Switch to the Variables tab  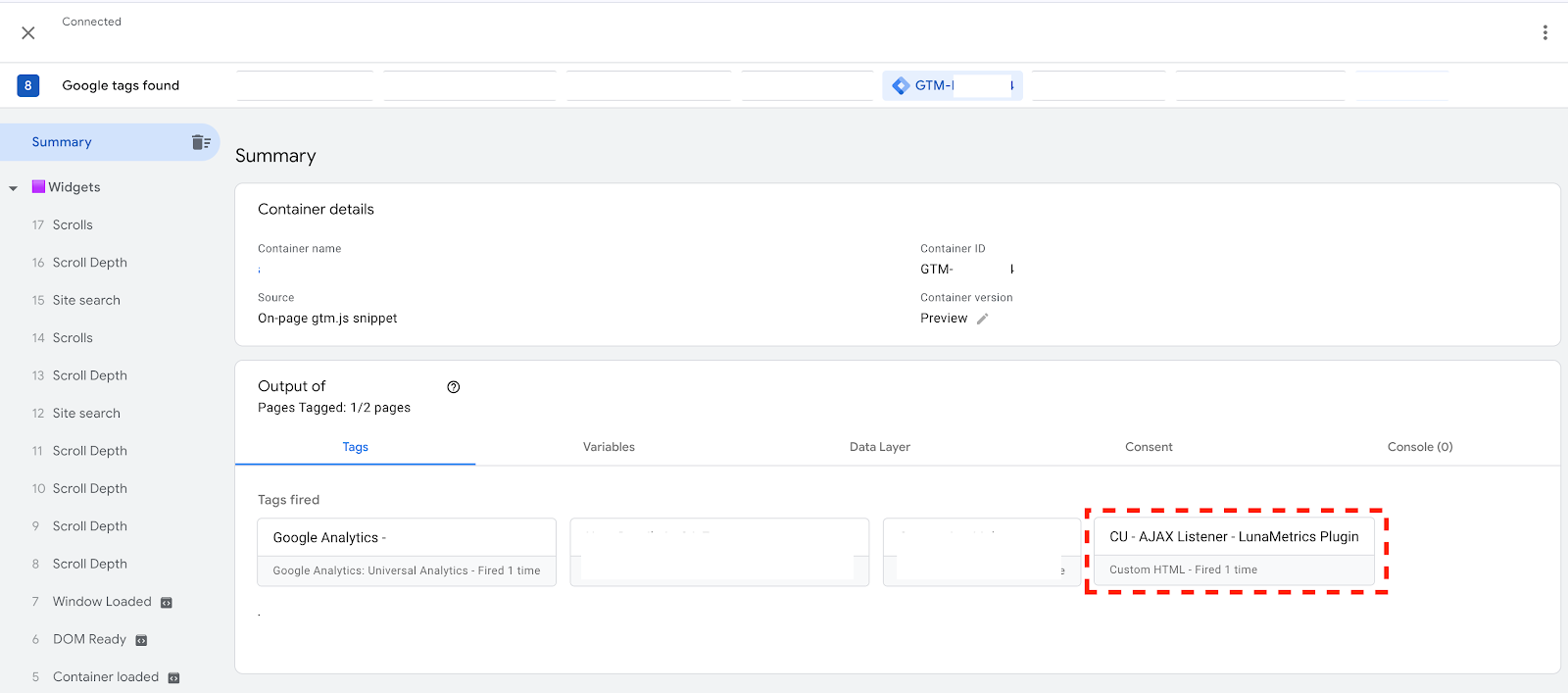pyautogui.click(x=609, y=447)
